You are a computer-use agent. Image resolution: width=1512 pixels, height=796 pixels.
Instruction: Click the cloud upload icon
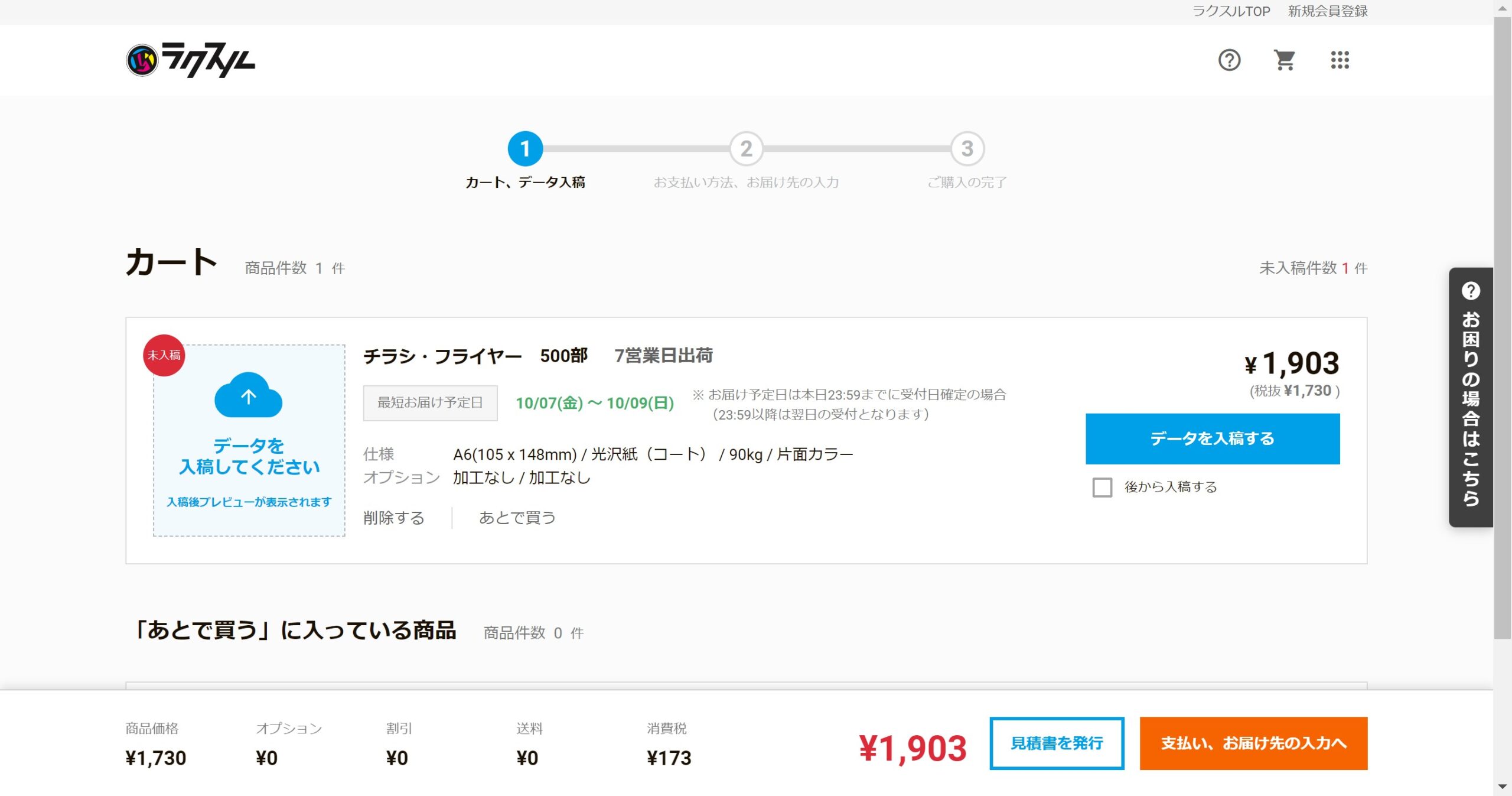[248, 395]
